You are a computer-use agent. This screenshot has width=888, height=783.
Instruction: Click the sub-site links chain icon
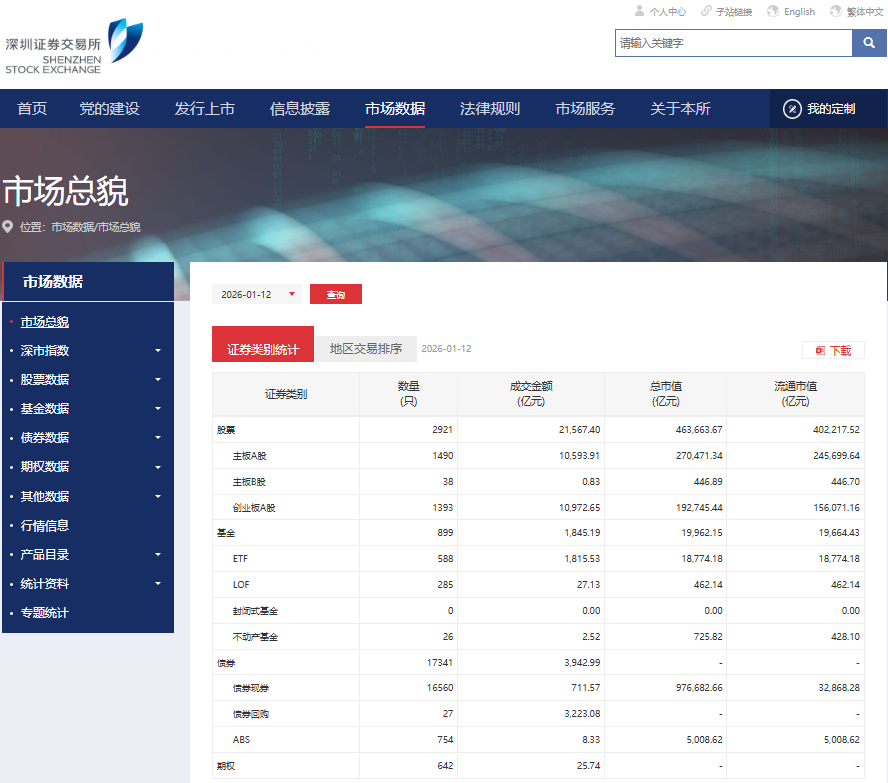click(706, 11)
